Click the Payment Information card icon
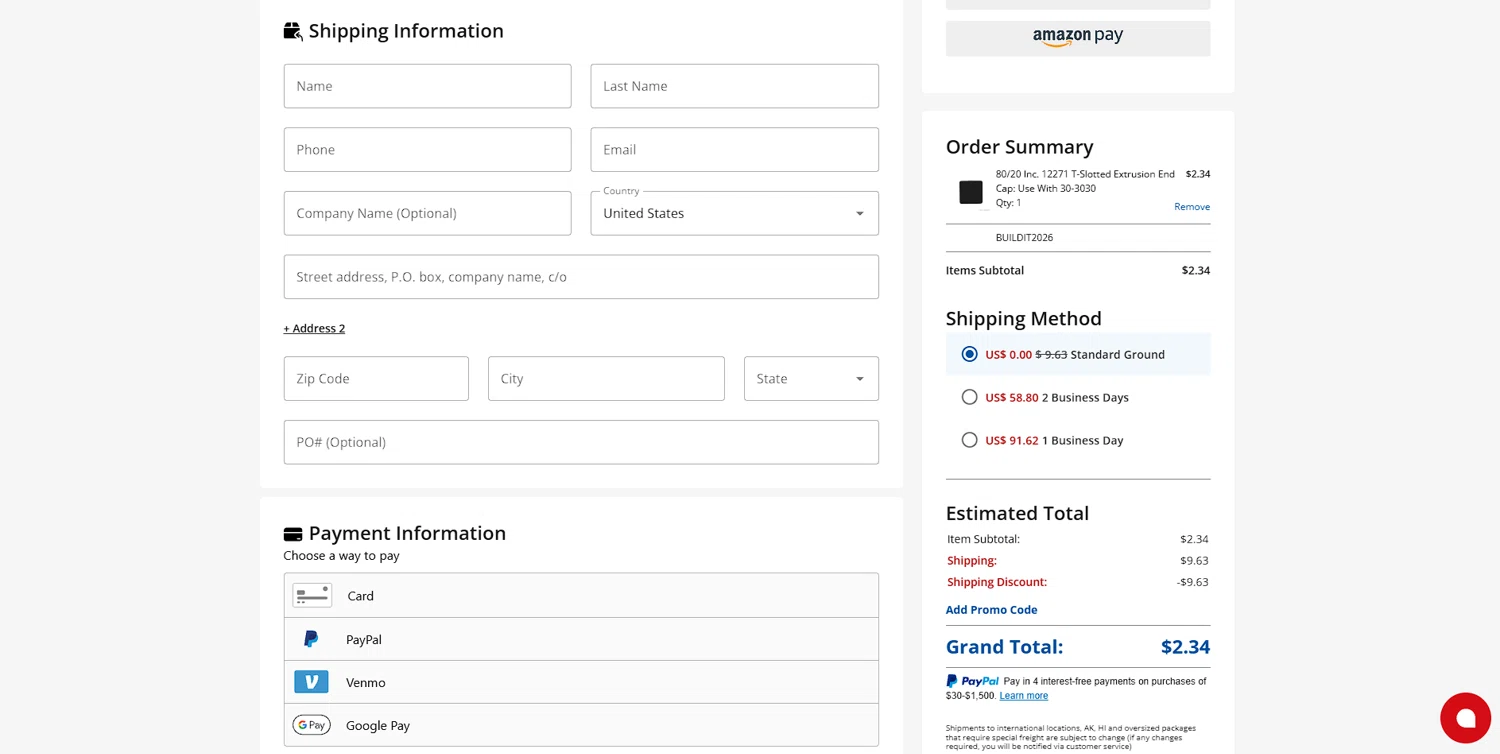 pyautogui.click(x=293, y=534)
